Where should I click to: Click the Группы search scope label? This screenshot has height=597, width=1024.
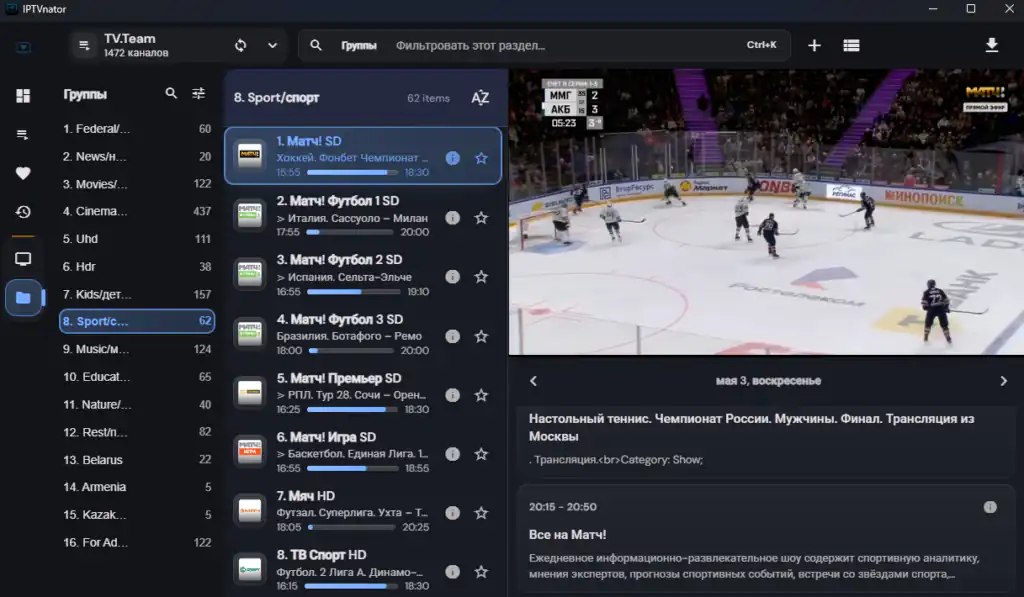pyautogui.click(x=359, y=45)
